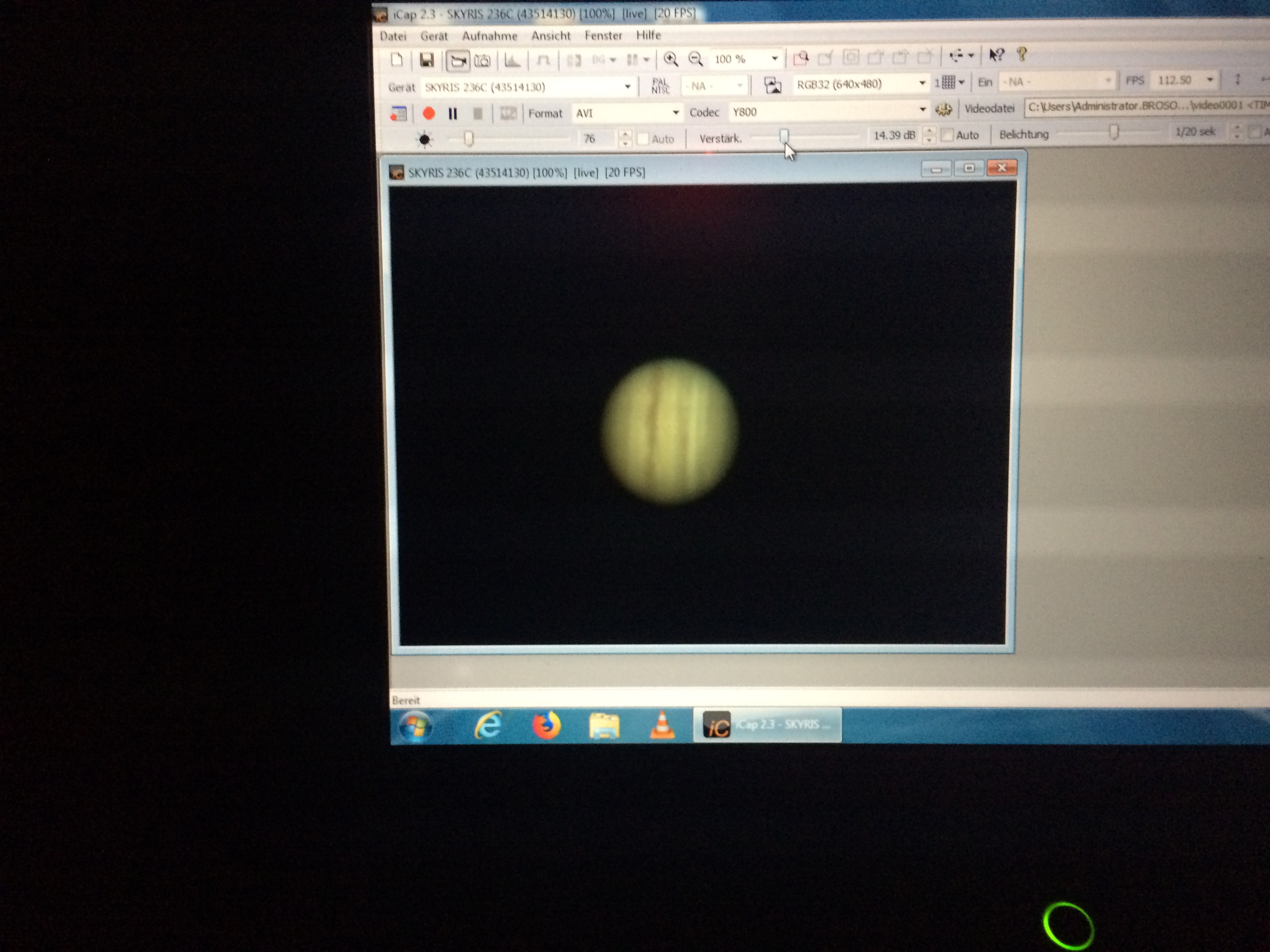Viewport: 1270px width, 952px height.
Task: Click the zoom out magnifier icon
Action: coord(695,59)
